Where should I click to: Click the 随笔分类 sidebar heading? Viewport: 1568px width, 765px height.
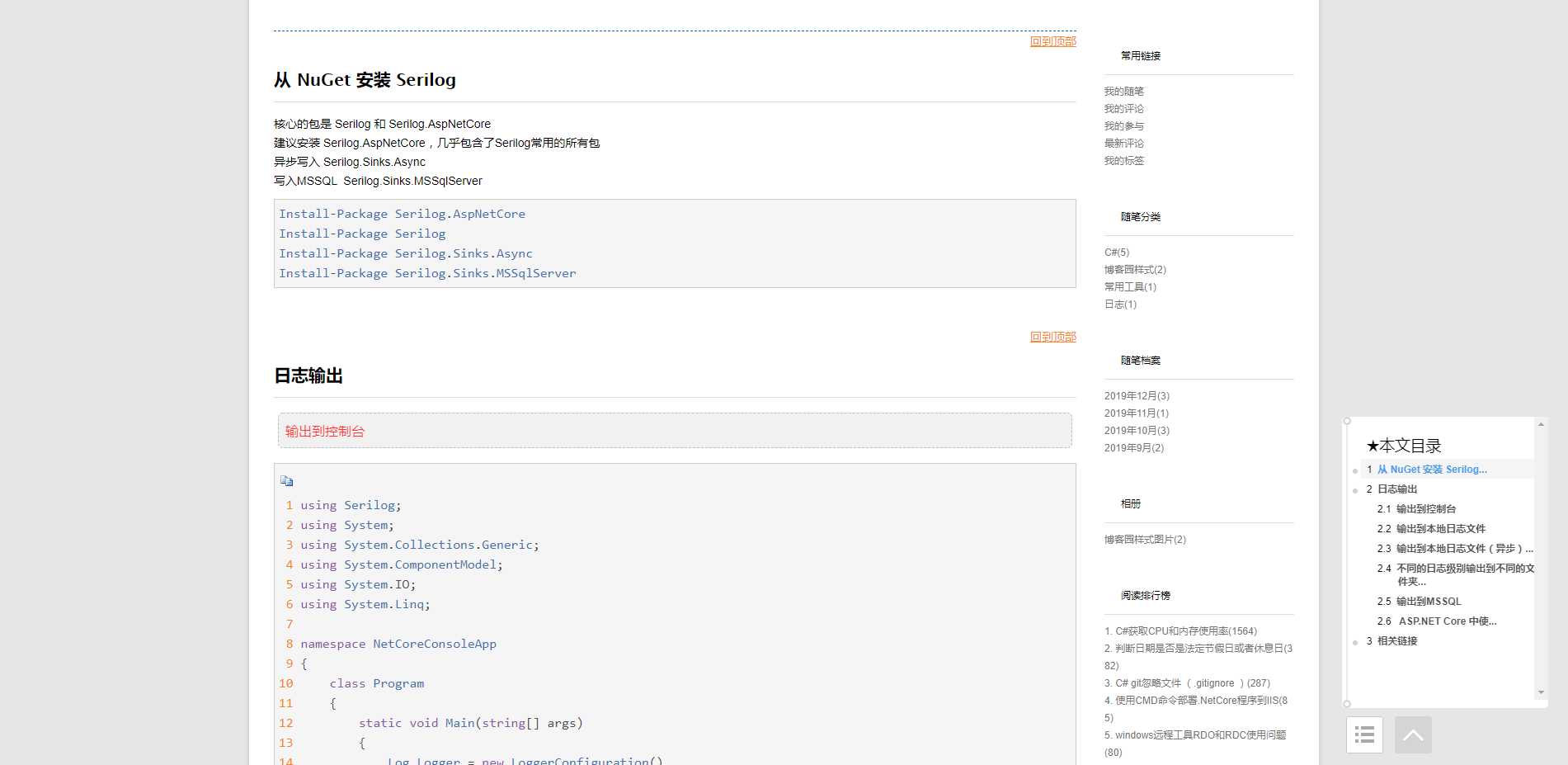[x=1141, y=217]
